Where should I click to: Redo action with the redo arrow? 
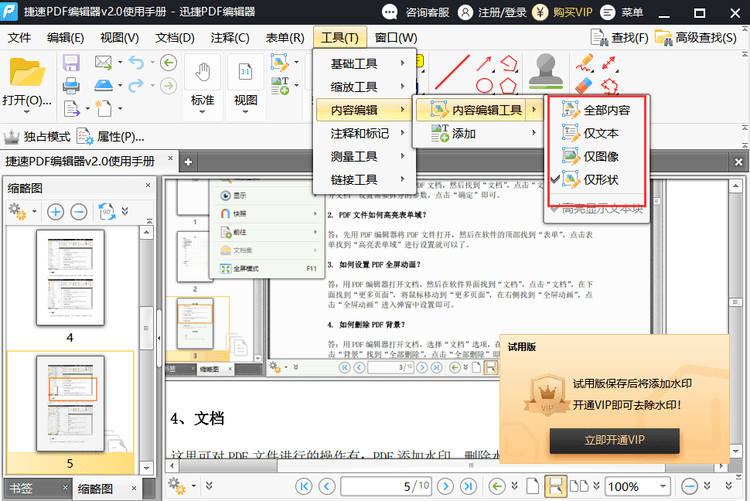coord(136,86)
